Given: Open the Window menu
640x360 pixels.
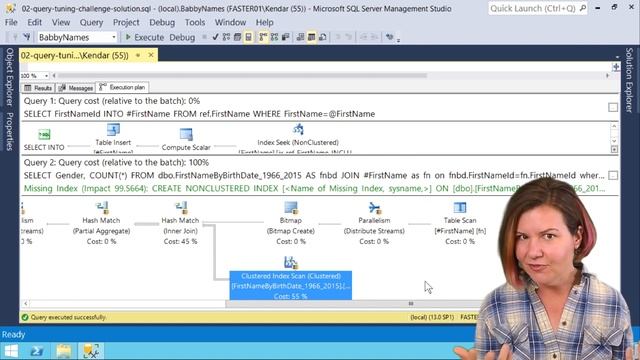Looking at the screenshot, I should point(230,22).
